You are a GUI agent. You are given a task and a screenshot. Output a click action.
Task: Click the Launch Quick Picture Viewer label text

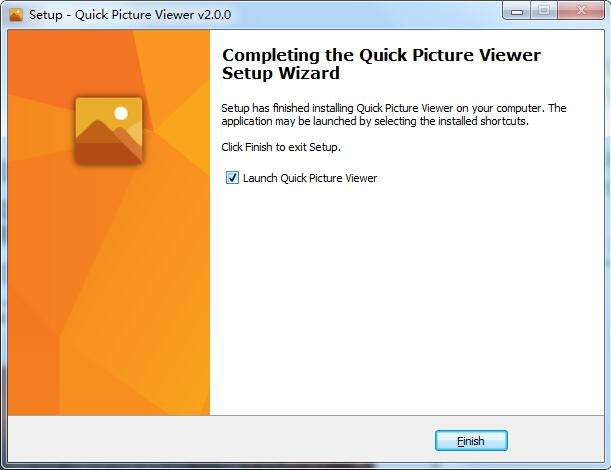point(310,178)
